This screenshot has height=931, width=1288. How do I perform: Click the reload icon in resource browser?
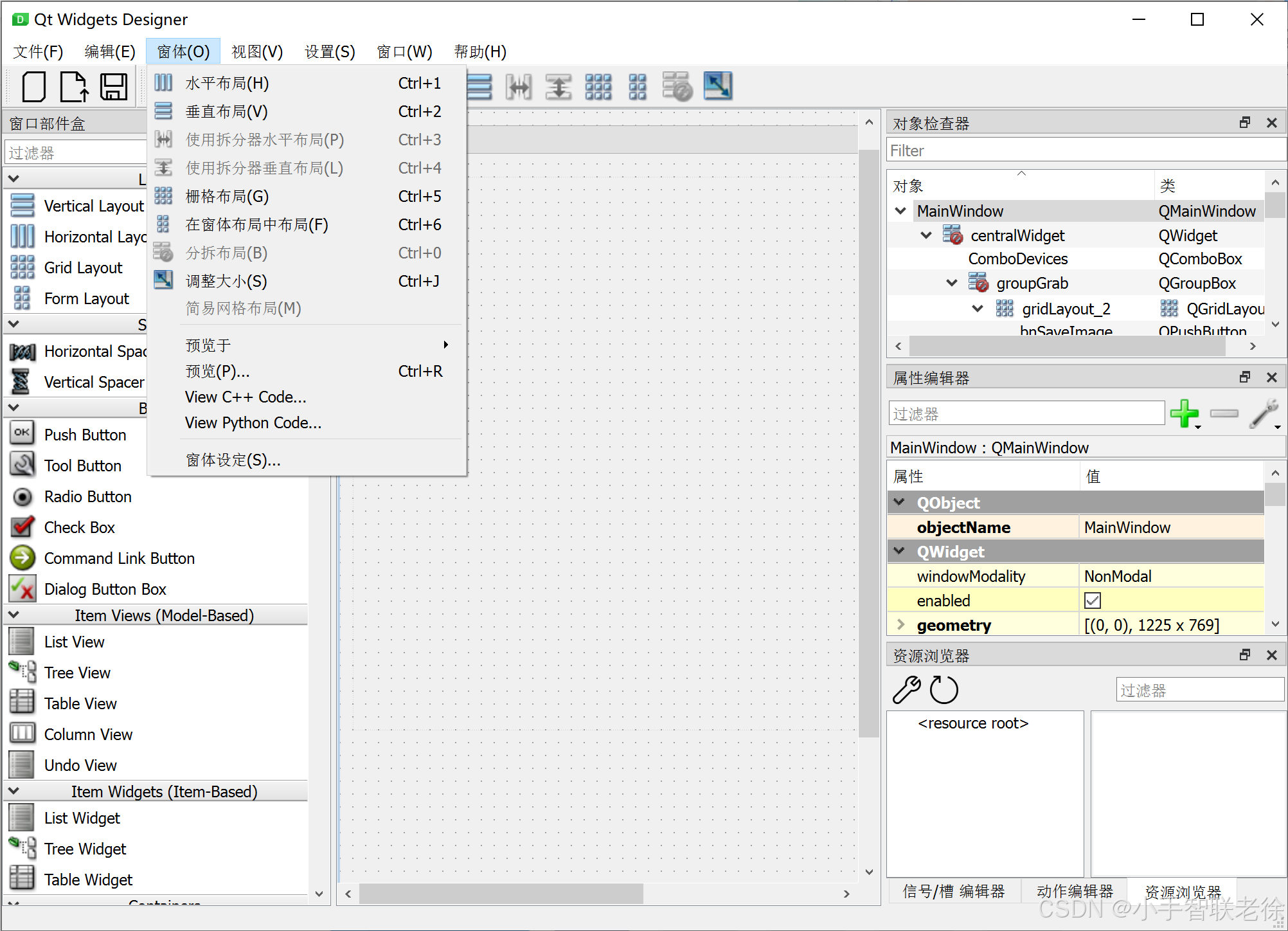tap(944, 689)
